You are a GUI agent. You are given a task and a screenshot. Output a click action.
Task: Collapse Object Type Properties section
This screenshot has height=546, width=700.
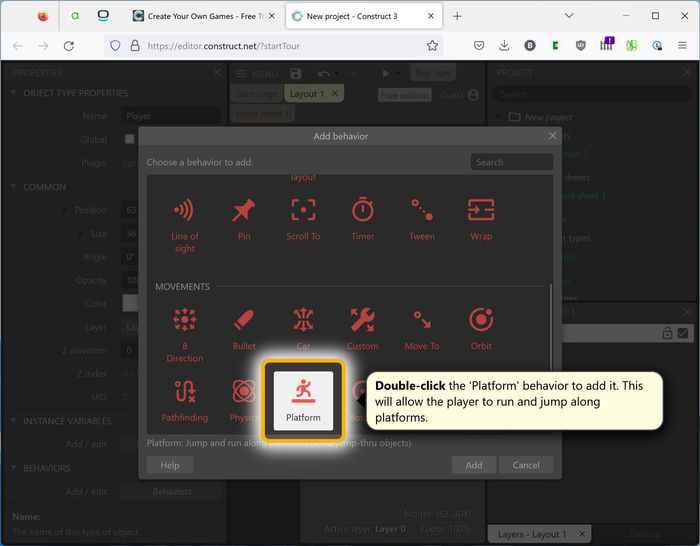tap(14, 93)
